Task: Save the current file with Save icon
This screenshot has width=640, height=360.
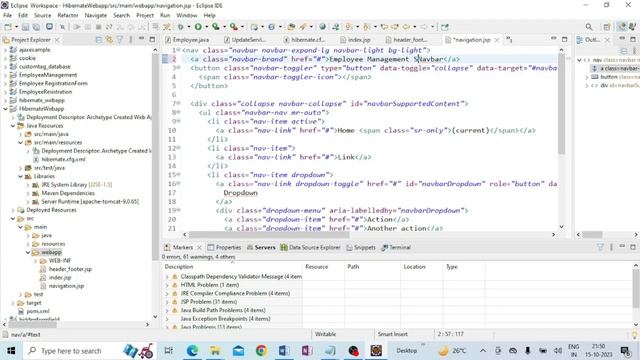Action: tap(25, 27)
